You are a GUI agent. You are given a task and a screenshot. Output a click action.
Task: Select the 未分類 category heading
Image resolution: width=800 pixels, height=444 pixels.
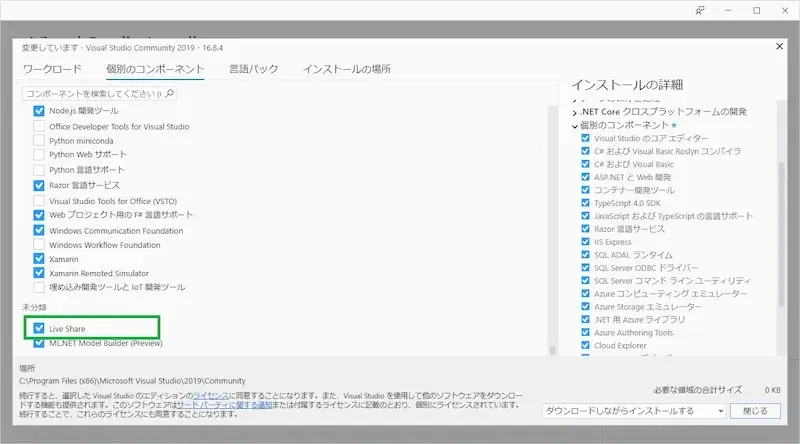(34, 307)
